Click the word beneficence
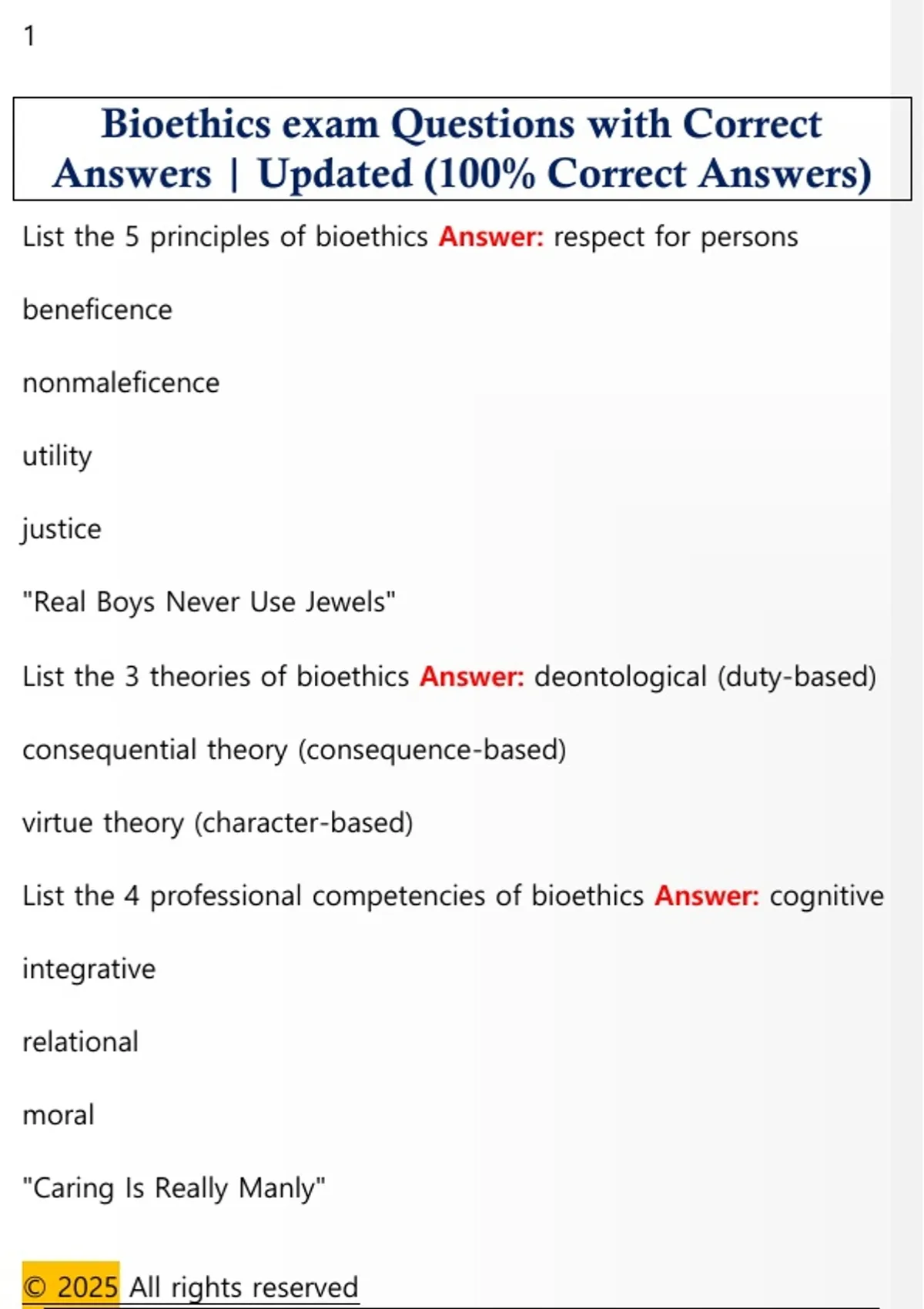Image resolution: width=924 pixels, height=1309 pixels. (x=97, y=310)
